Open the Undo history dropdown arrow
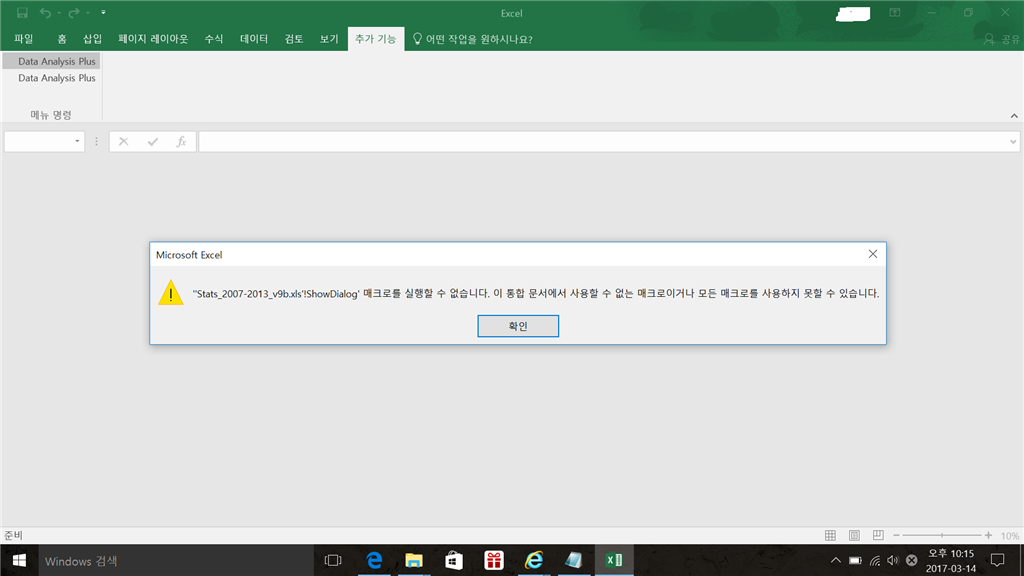This screenshot has width=1024, height=576. click(x=59, y=12)
